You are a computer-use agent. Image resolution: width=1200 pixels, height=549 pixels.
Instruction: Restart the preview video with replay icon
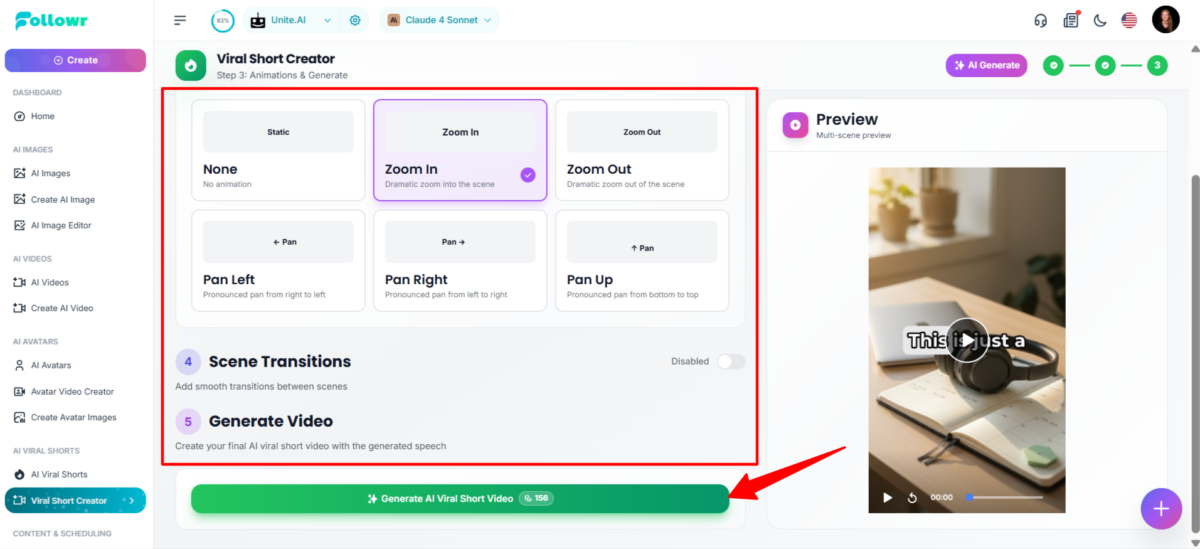(x=912, y=497)
